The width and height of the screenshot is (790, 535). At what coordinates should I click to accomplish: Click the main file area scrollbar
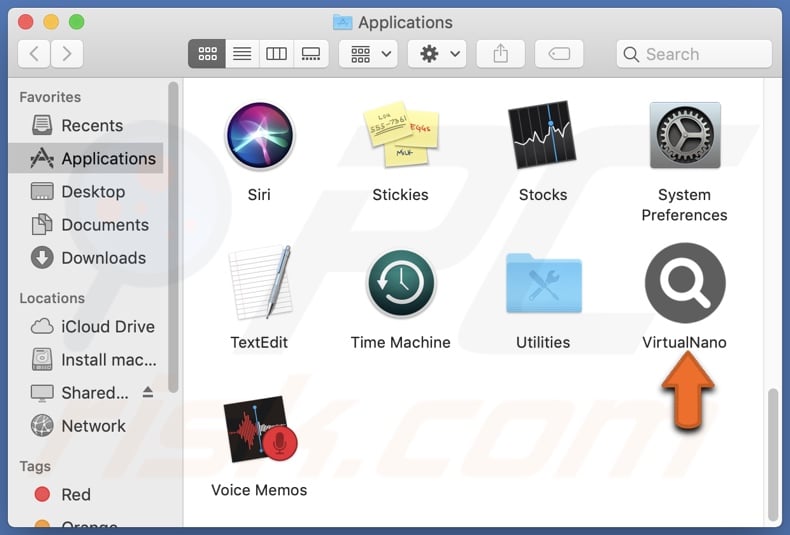click(x=773, y=453)
